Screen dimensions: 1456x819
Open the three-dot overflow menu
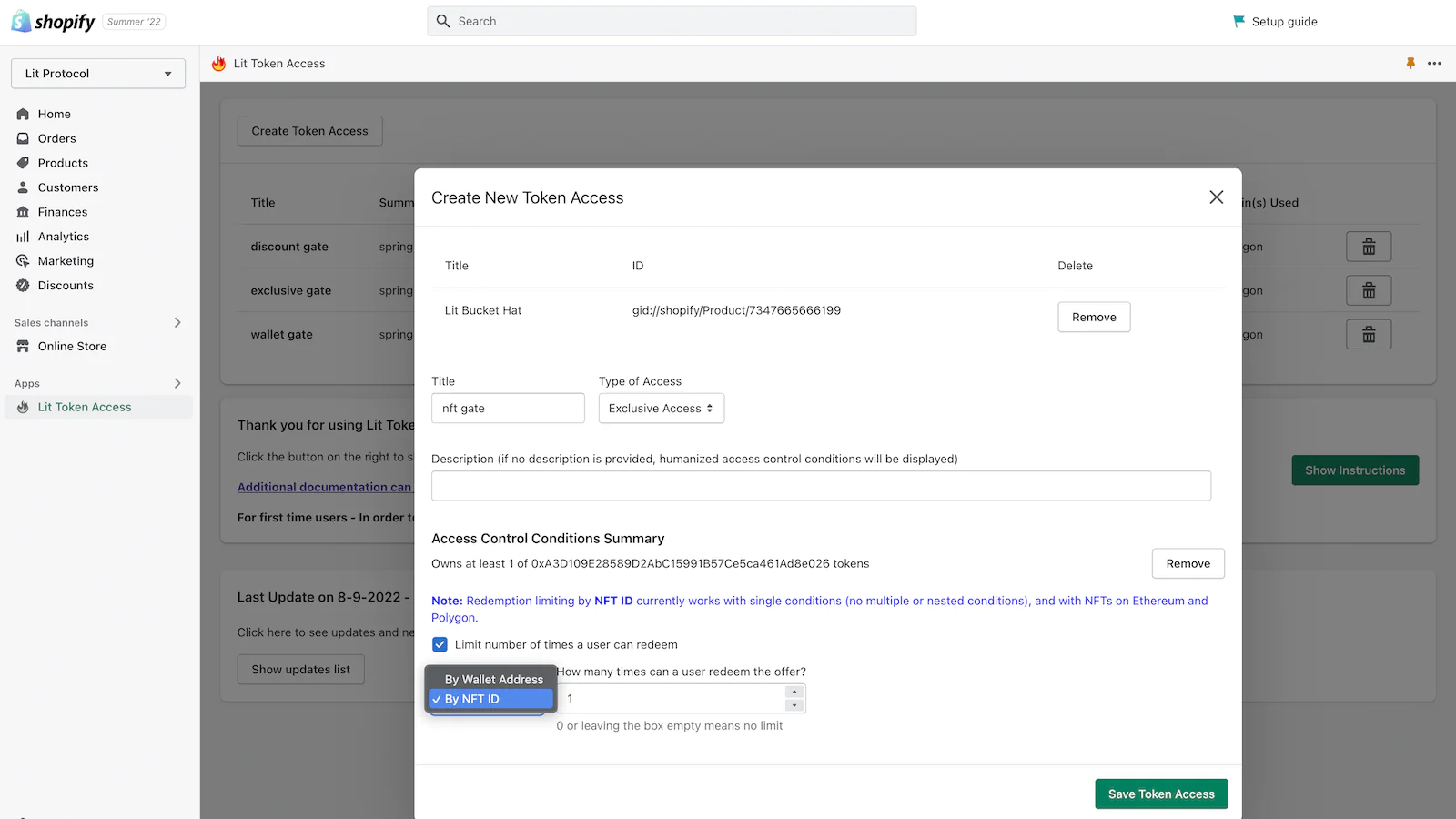1435,64
